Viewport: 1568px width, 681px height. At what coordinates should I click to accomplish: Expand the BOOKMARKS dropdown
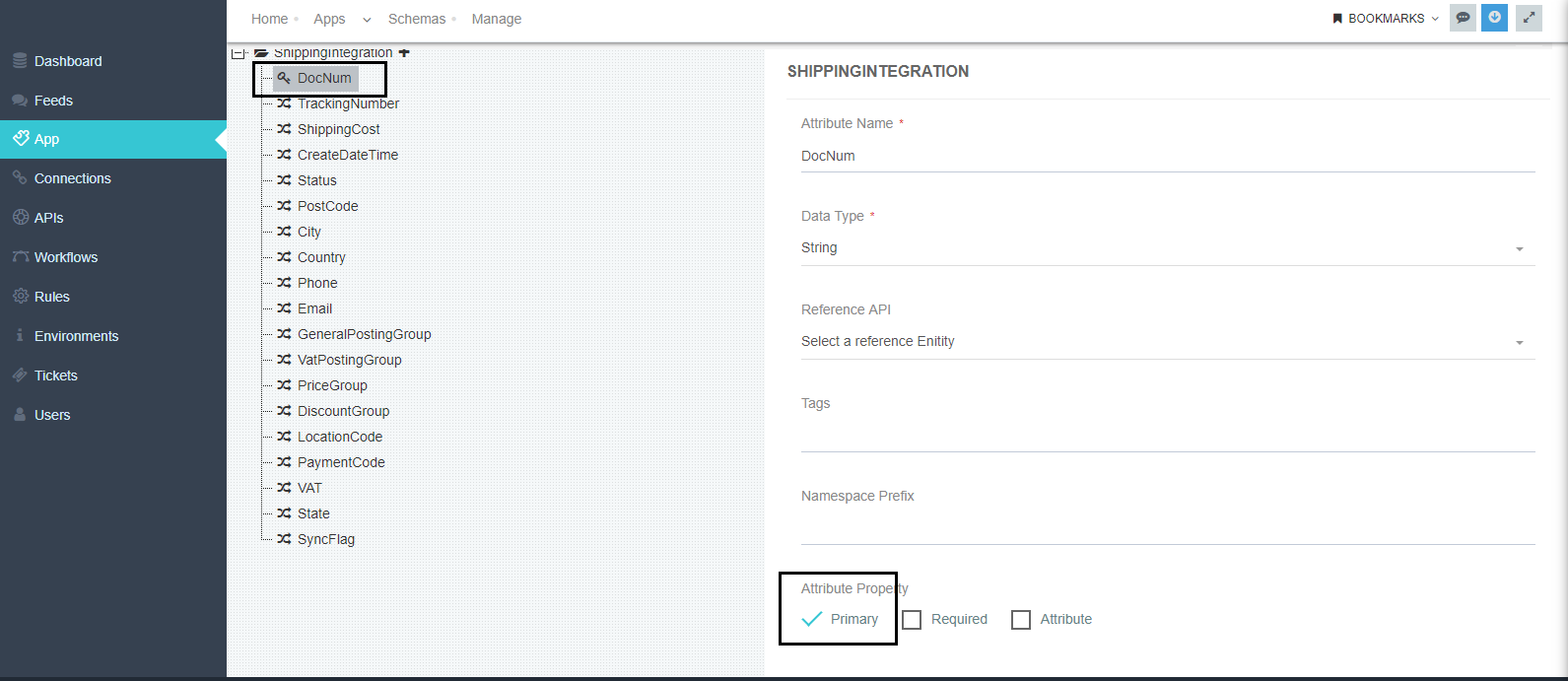1386,19
